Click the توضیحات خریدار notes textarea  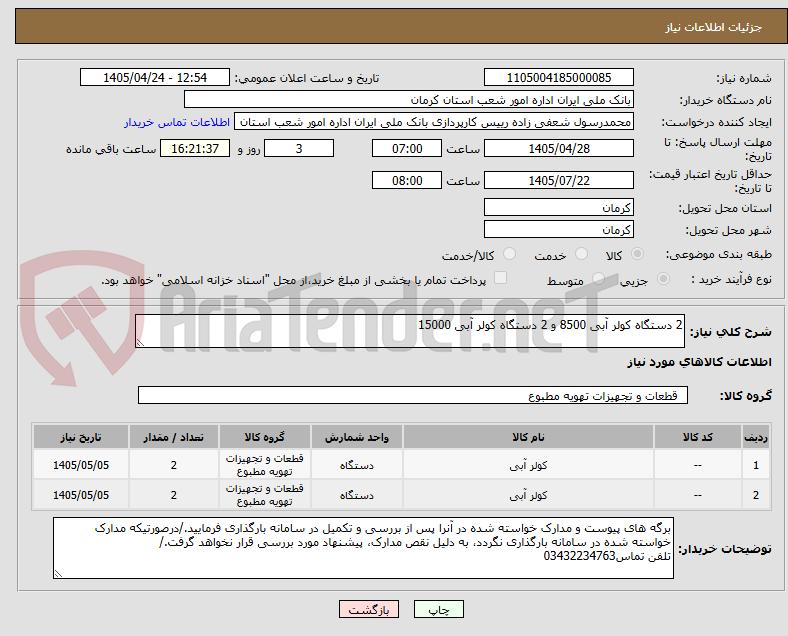pyautogui.click(x=363, y=548)
